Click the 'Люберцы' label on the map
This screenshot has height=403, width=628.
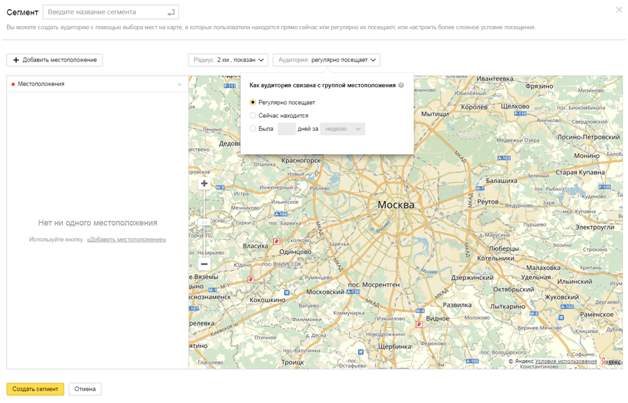(x=503, y=248)
